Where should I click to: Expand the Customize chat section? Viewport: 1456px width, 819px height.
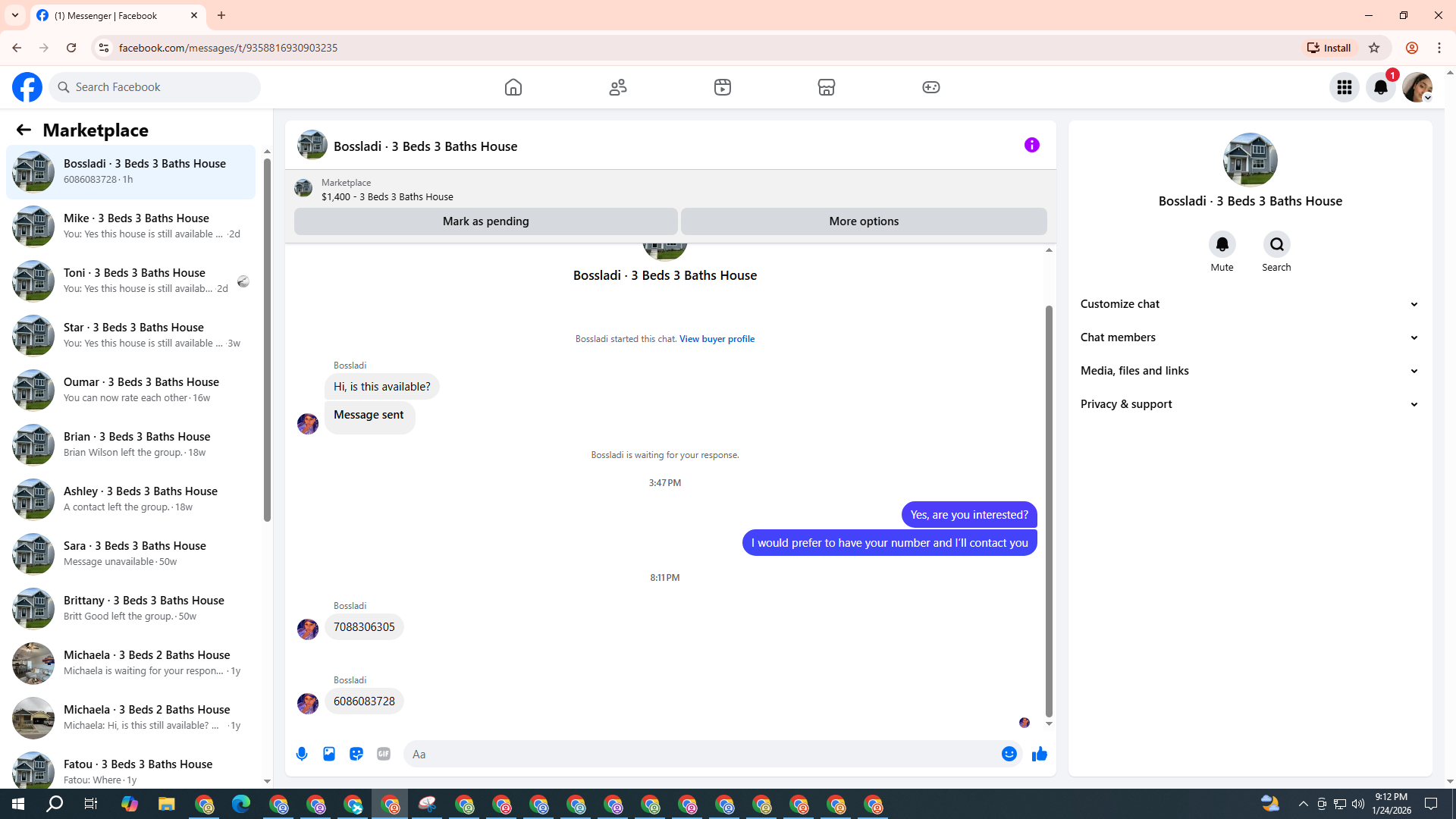click(1249, 304)
